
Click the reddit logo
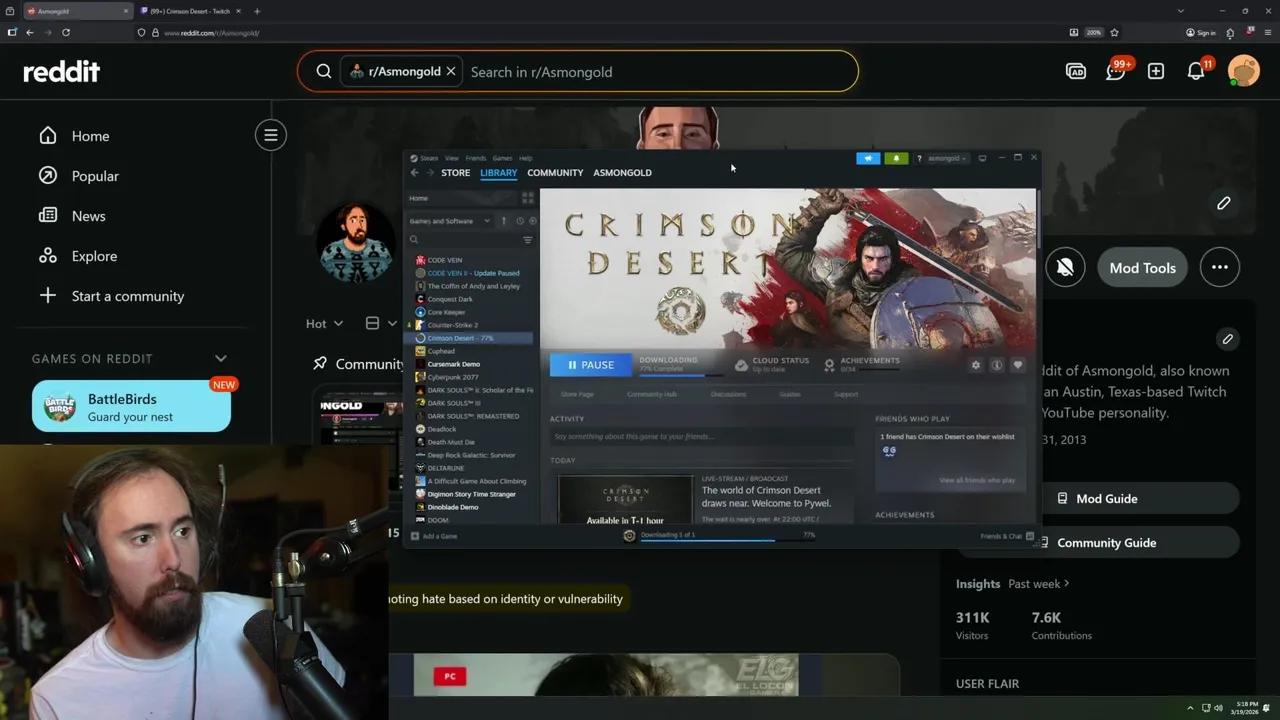point(62,71)
